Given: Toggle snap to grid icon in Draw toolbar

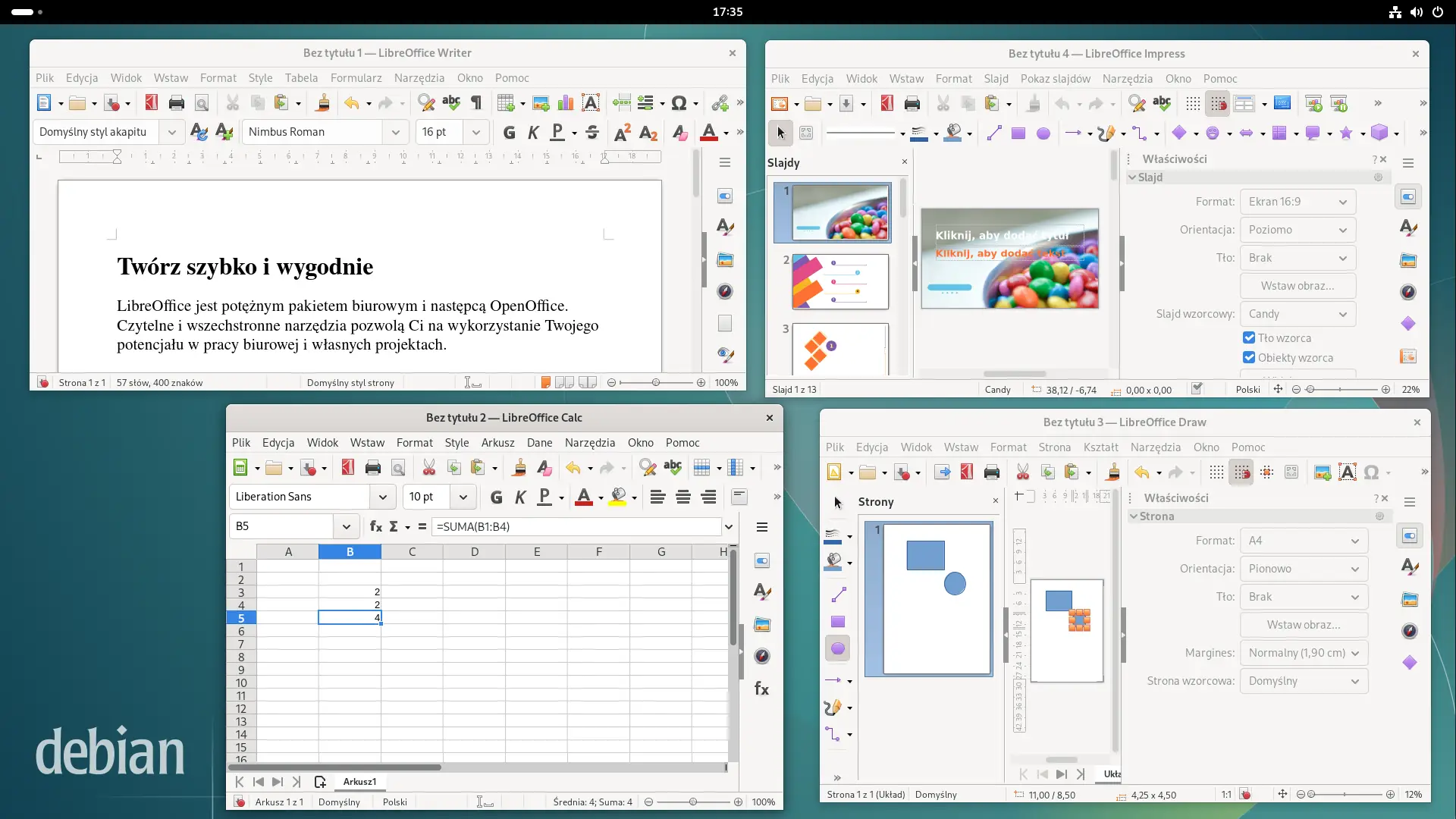Looking at the screenshot, I should coord(1241,472).
